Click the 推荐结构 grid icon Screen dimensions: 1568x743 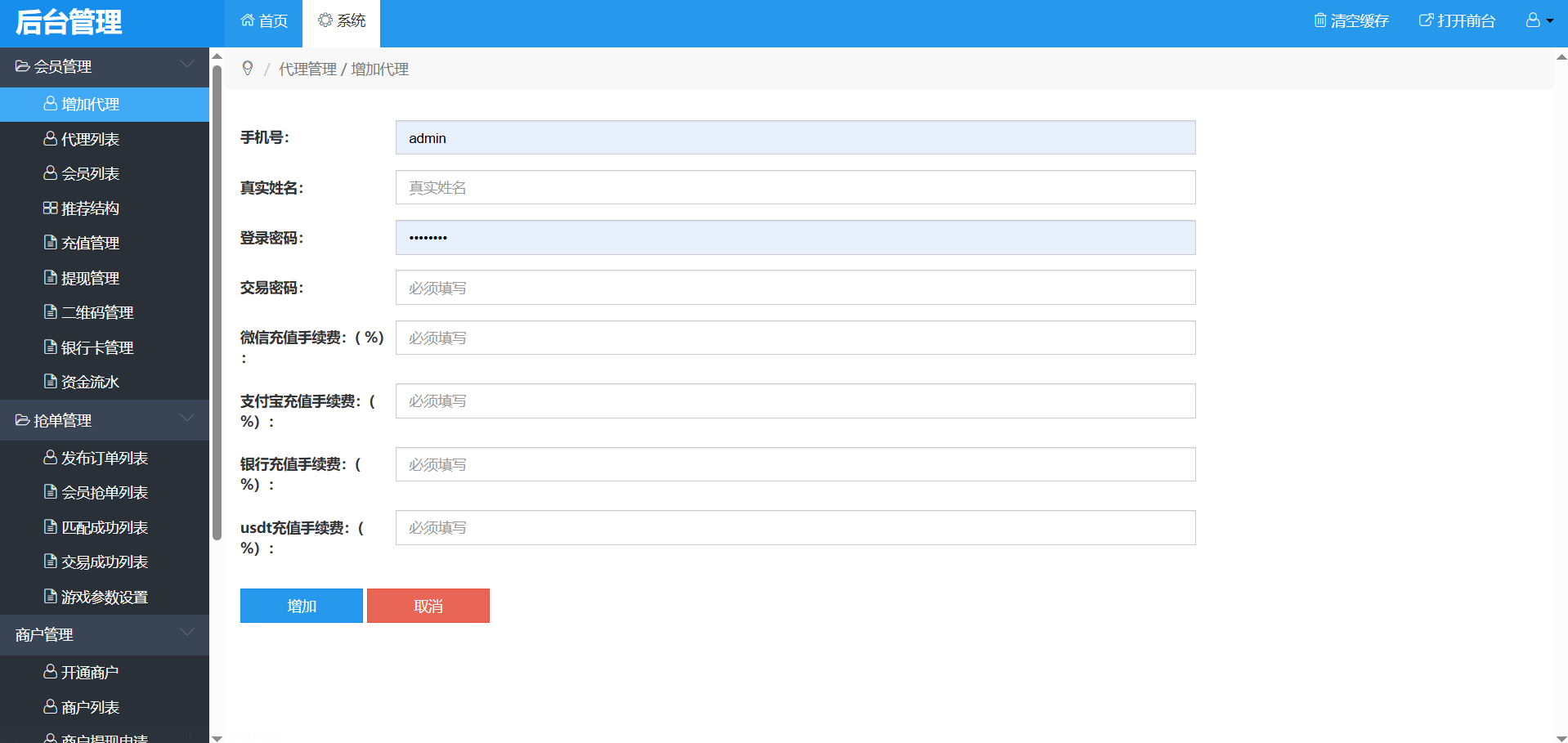click(x=50, y=208)
